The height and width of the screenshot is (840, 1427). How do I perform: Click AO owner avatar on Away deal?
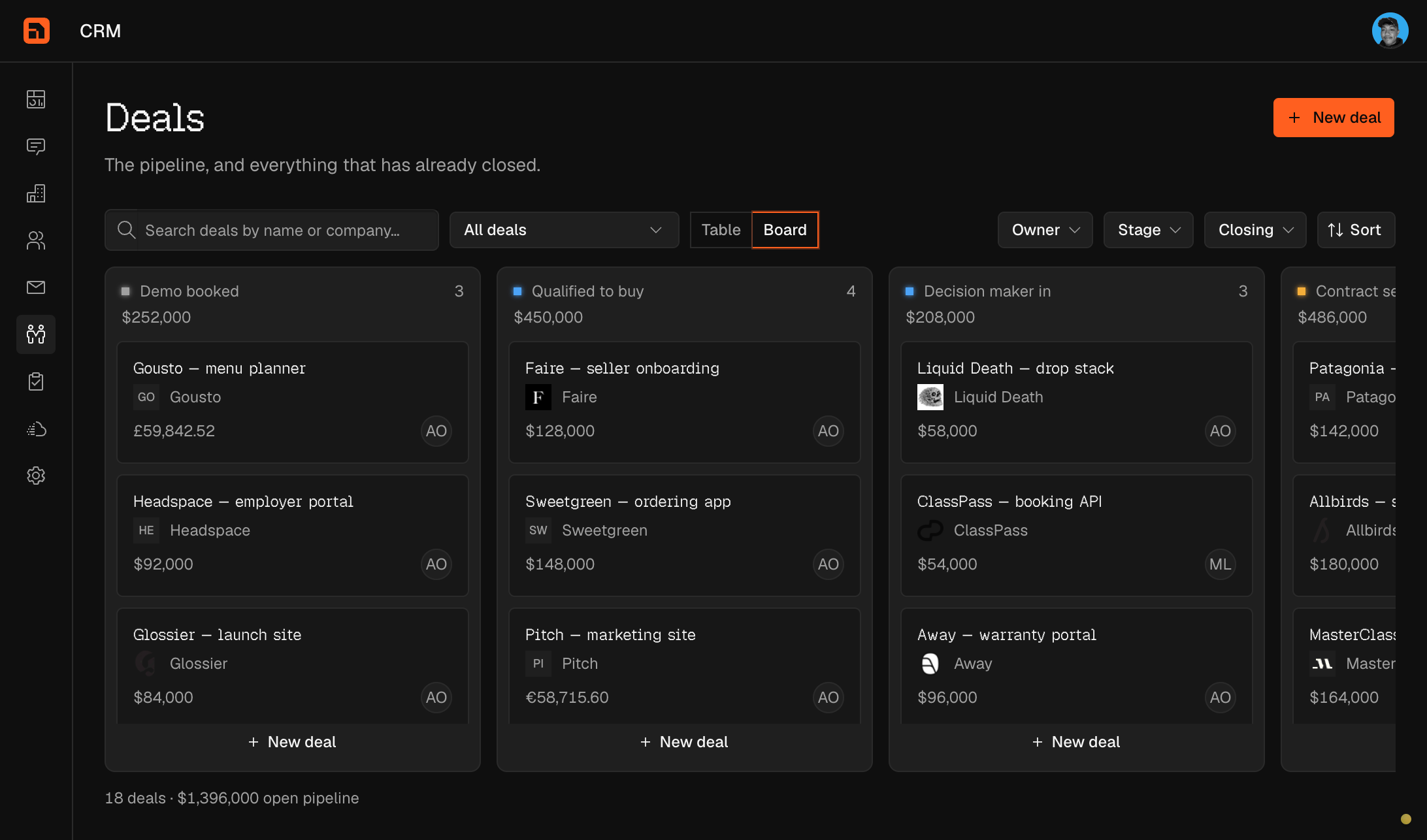click(x=1221, y=698)
